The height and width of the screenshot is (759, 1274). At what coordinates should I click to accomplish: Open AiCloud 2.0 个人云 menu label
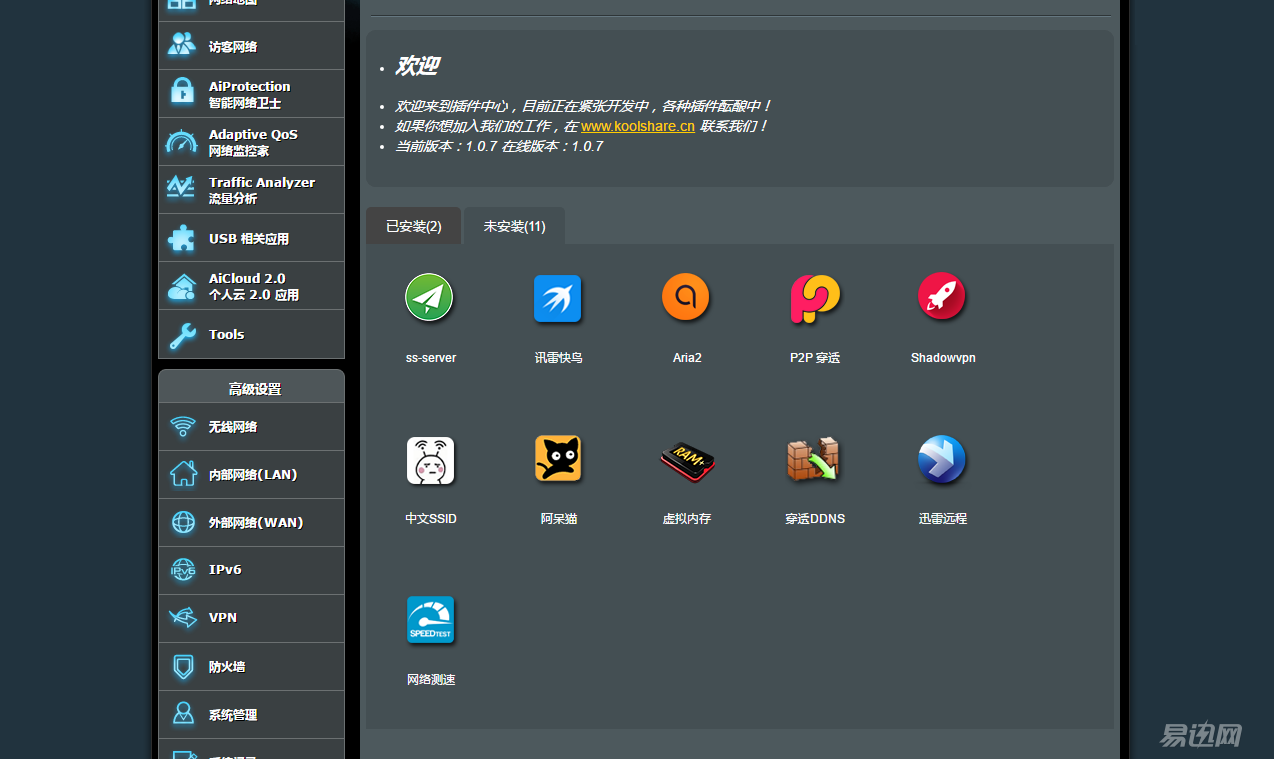click(x=254, y=286)
